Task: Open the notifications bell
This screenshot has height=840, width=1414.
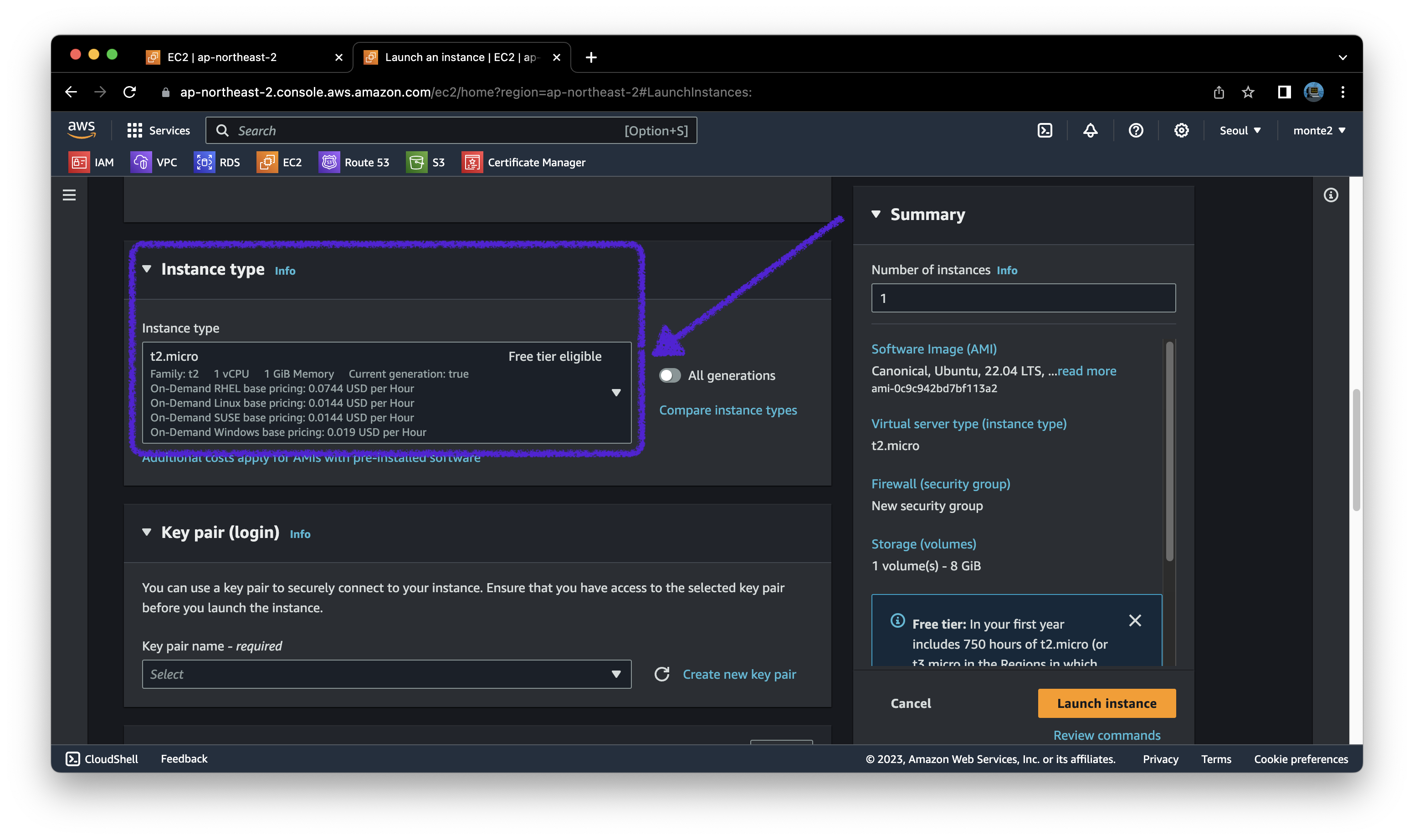Action: [x=1090, y=131]
